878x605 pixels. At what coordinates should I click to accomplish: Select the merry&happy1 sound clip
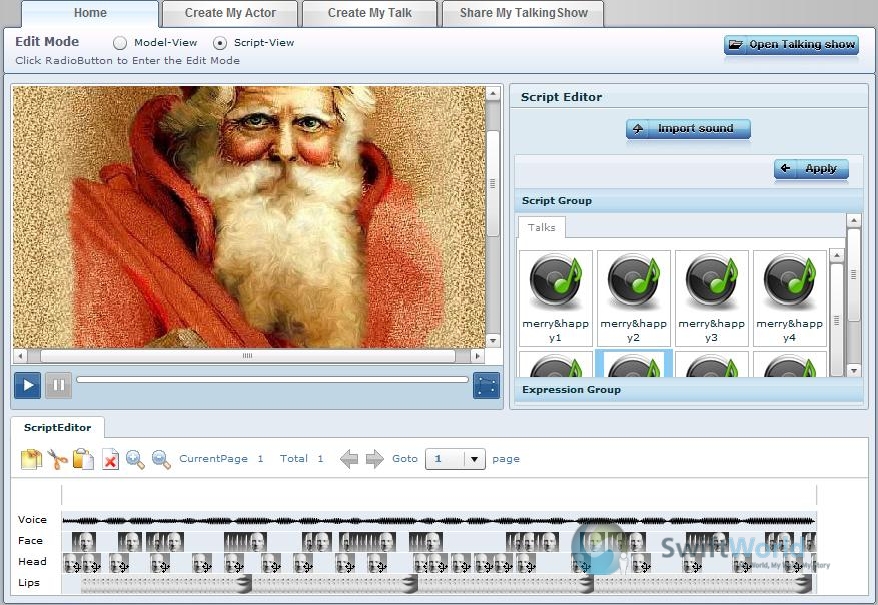tap(555, 298)
